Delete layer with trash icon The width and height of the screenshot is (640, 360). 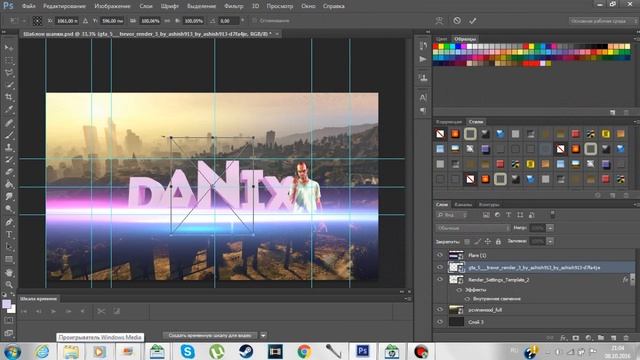(626, 338)
